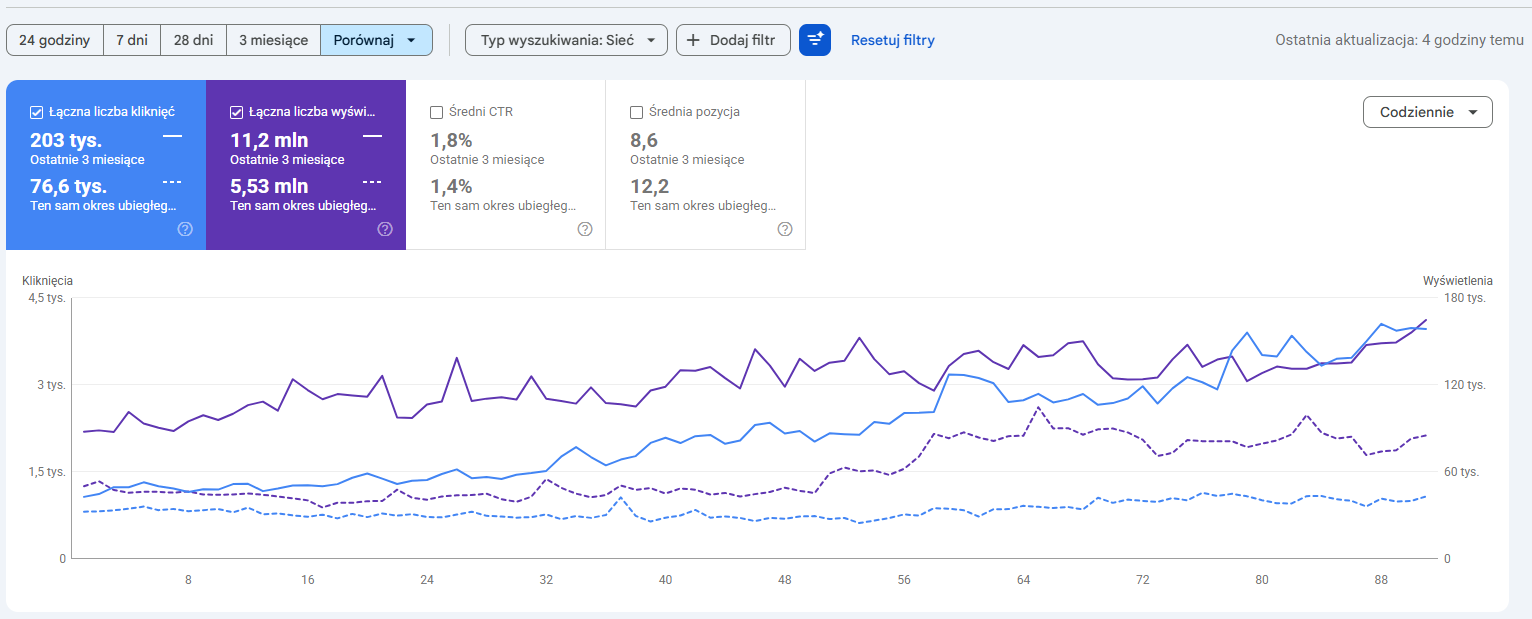This screenshot has width=1532, height=619.
Task: Click chart at day 64 marker
Action: [1023, 579]
